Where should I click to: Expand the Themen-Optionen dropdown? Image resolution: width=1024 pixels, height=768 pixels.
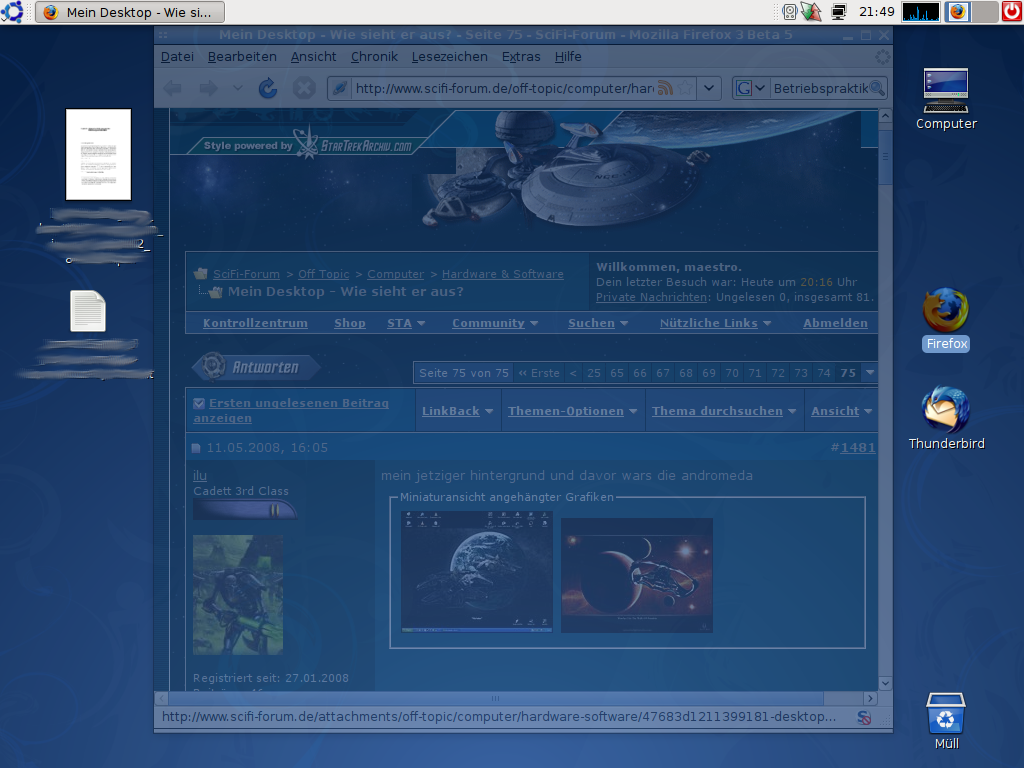[x=572, y=411]
